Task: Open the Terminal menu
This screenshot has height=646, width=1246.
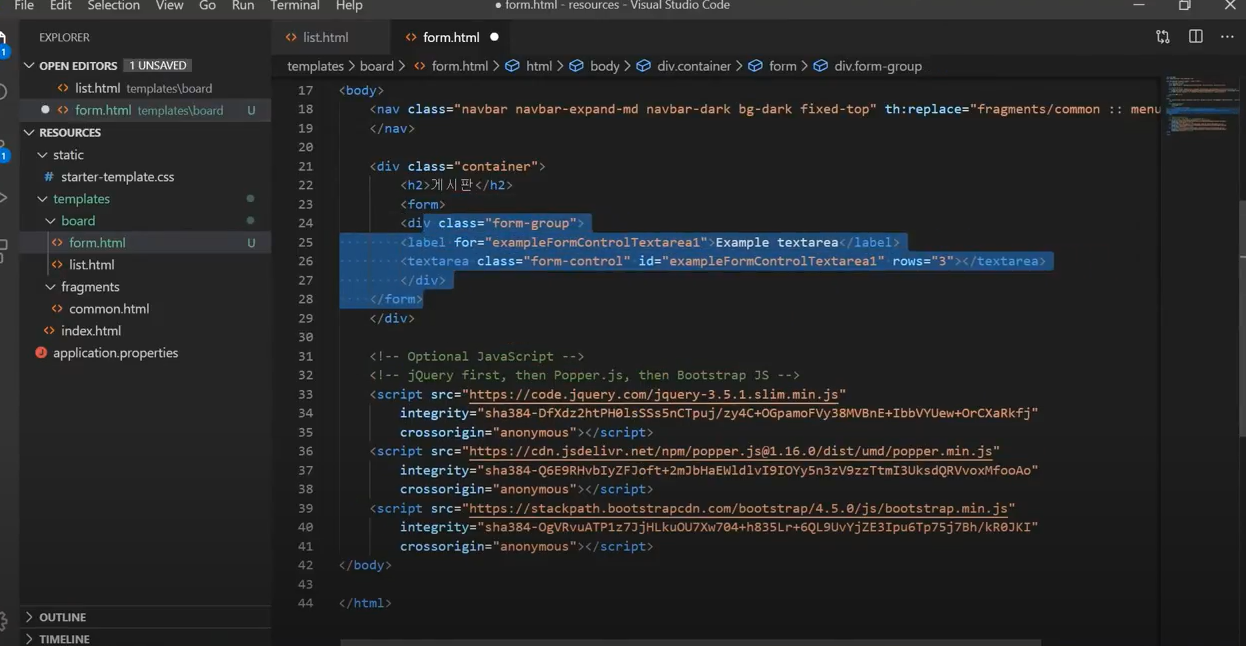Action: pos(295,6)
